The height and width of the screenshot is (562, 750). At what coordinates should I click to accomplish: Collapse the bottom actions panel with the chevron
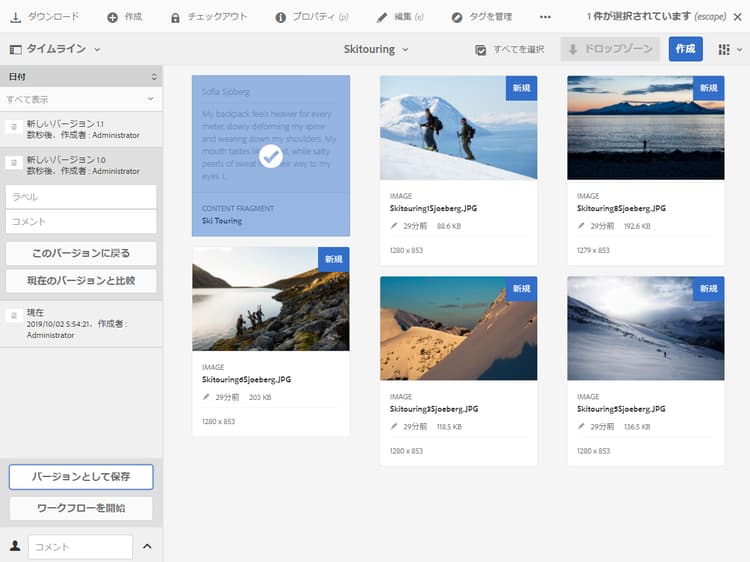click(147, 546)
